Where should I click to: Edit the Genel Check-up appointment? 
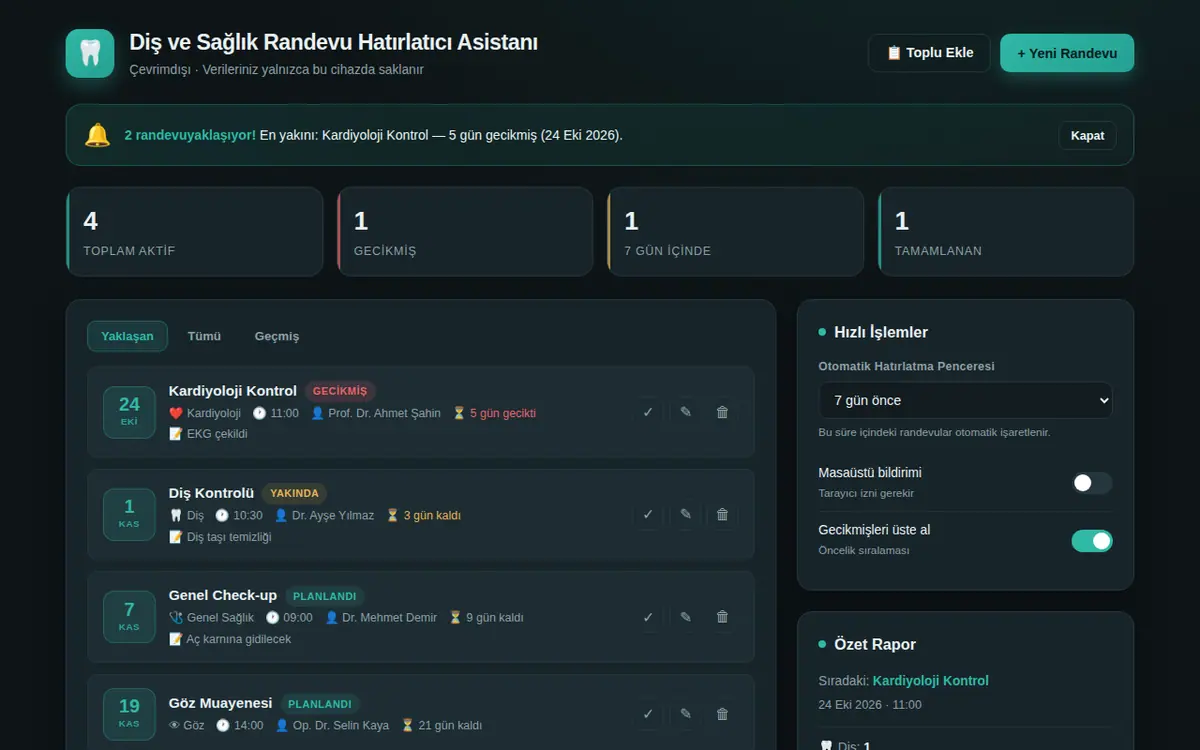(x=685, y=617)
